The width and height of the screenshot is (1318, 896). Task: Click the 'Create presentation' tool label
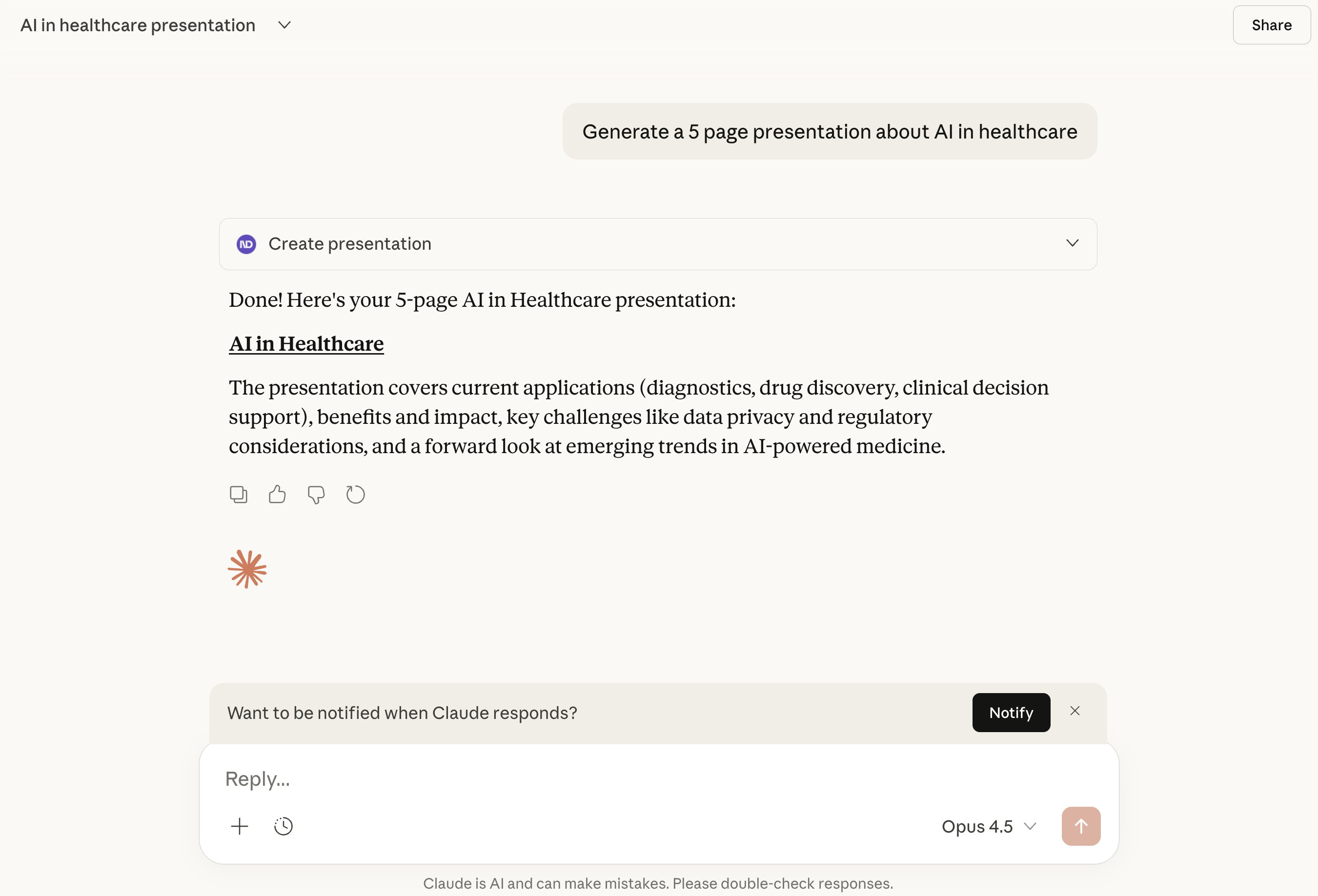point(349,244)
